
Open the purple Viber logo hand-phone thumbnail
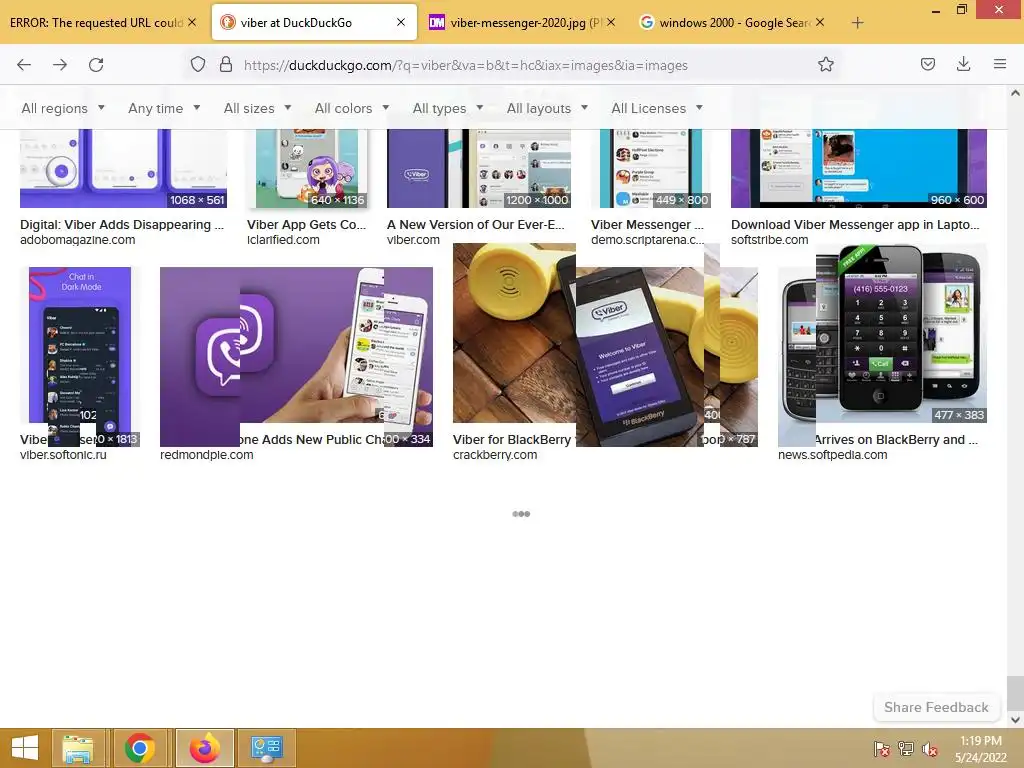[296, 357]
